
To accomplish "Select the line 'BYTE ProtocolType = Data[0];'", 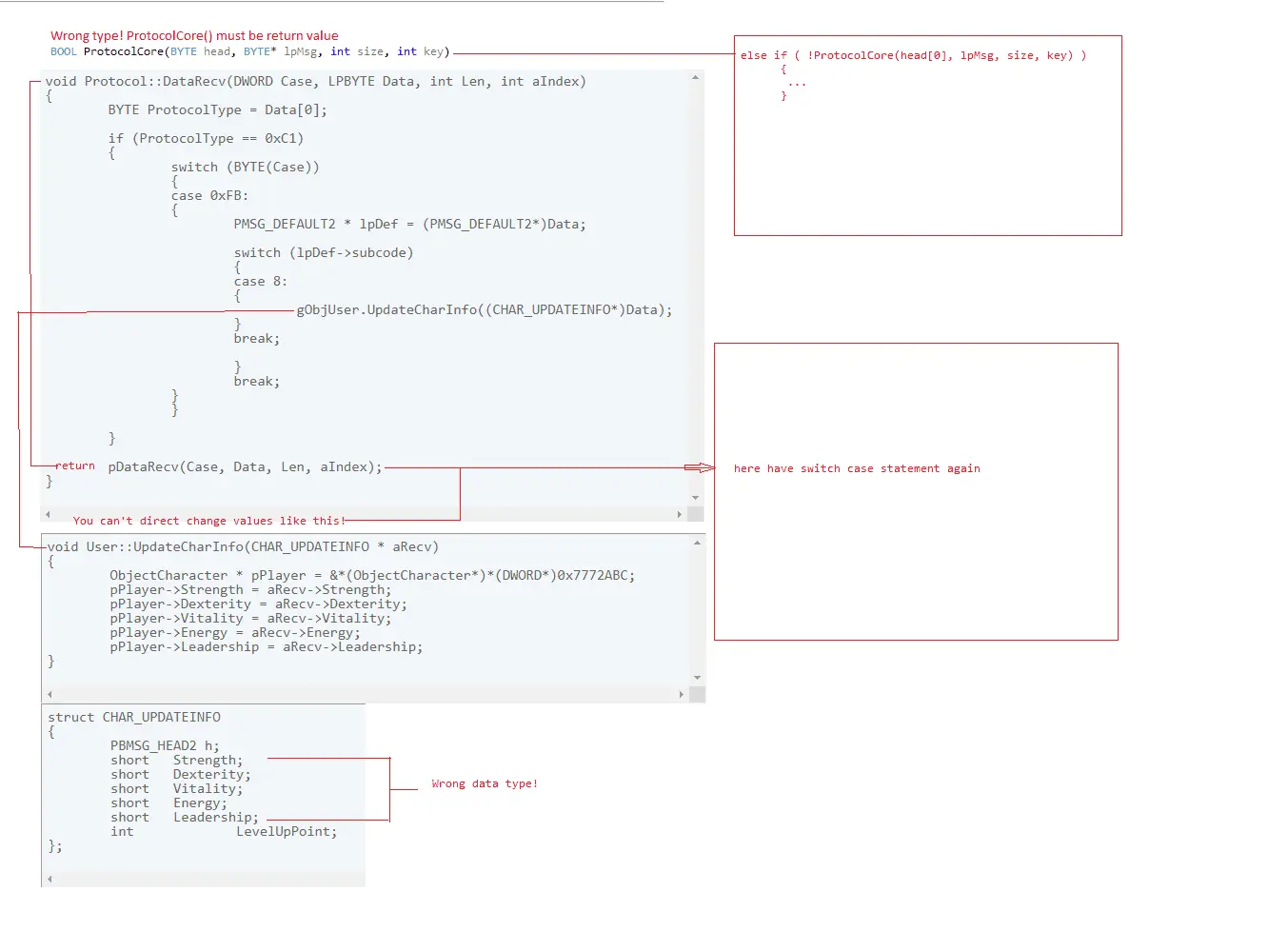I will click(217, 110).
